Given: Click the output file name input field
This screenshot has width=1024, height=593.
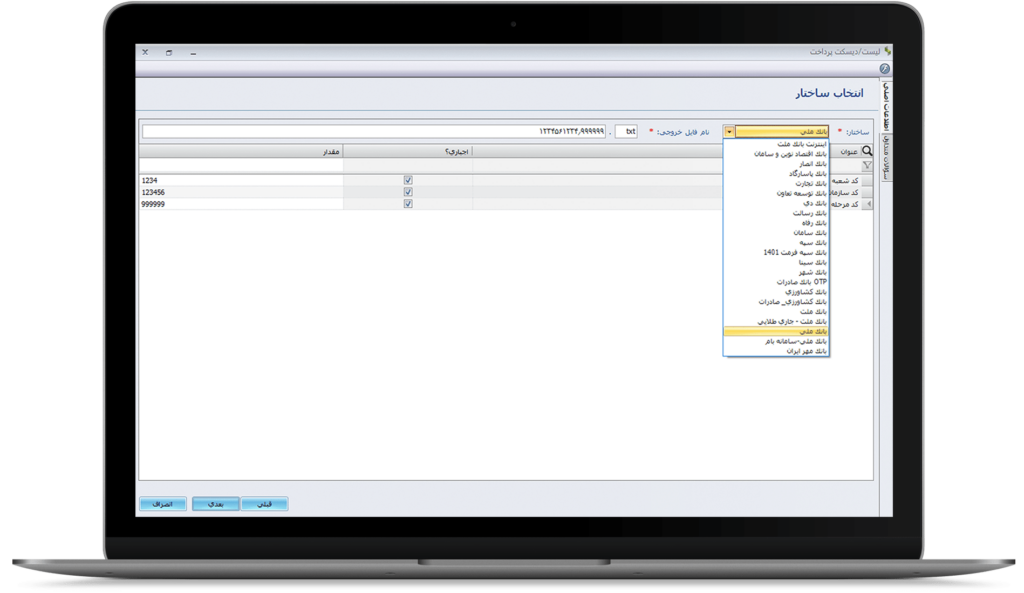Looking at the screenshot, I should [x=374, y=132].
